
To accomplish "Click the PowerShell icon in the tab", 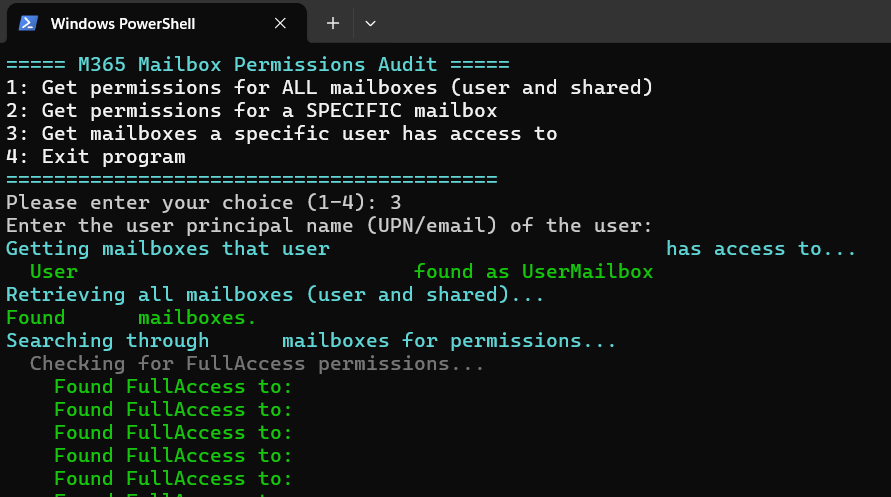I will tap(28, 23).
